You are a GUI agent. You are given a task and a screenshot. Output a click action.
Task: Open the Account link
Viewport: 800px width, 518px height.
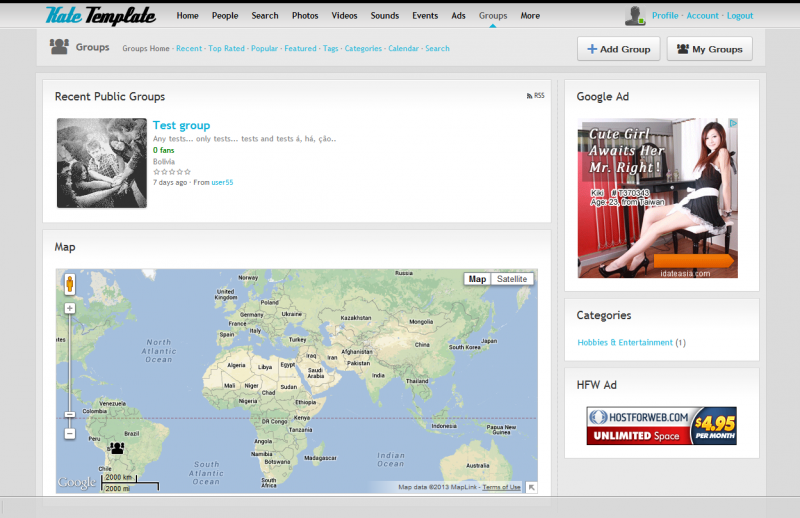coord(702,16)
